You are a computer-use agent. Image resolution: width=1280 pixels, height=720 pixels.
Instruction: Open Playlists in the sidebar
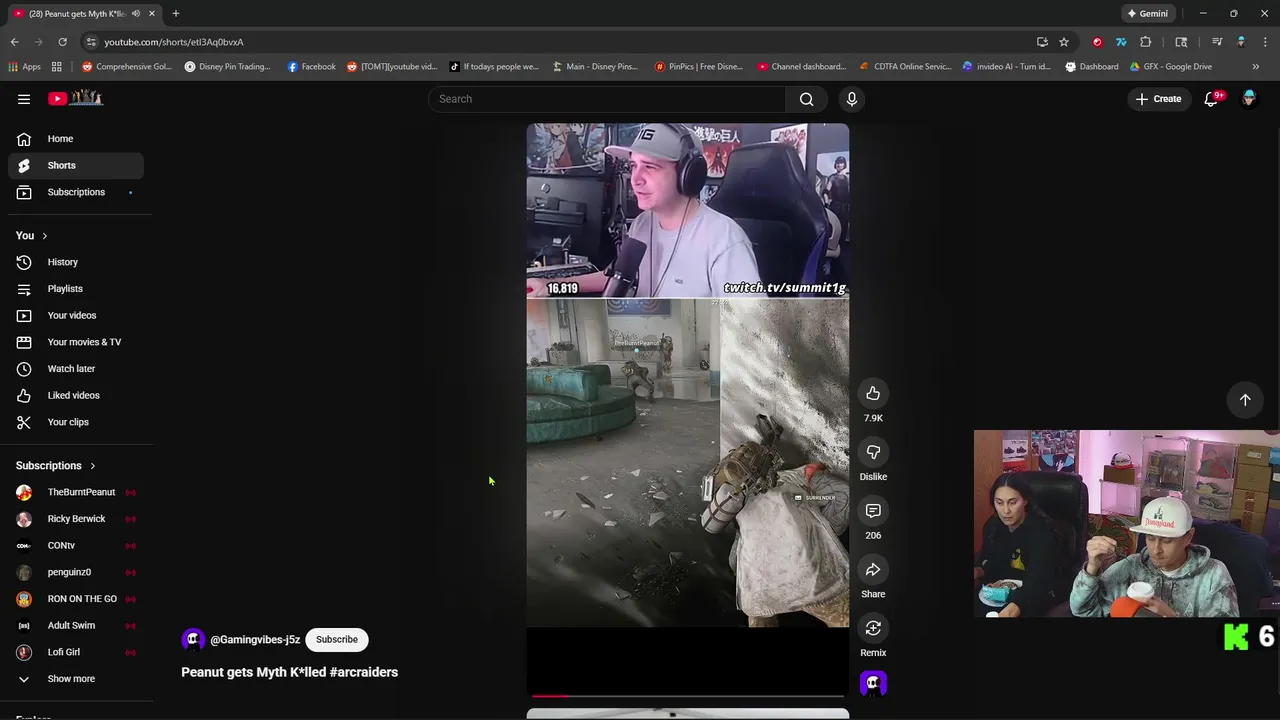[76, 289]
